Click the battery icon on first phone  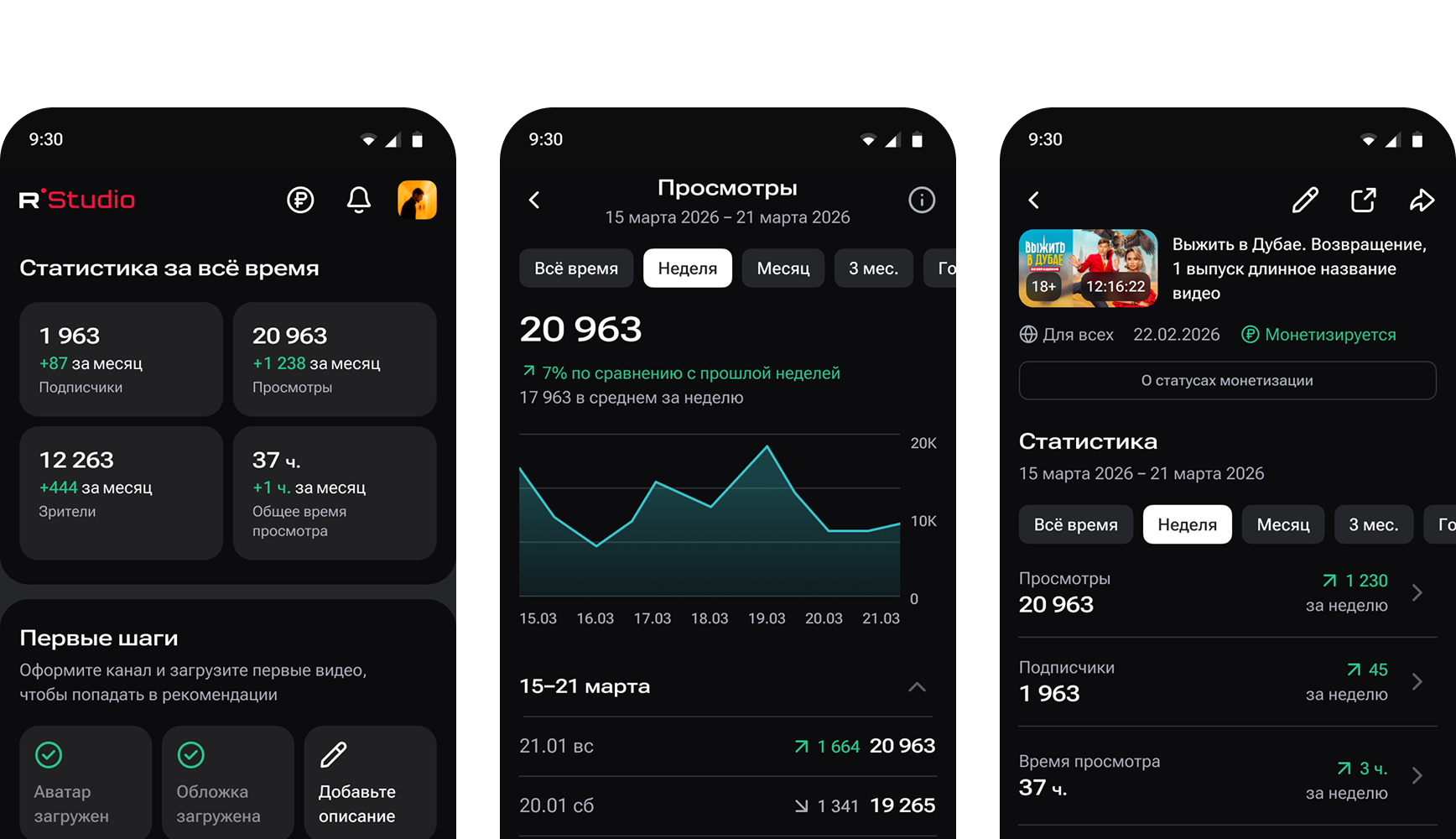418,140
